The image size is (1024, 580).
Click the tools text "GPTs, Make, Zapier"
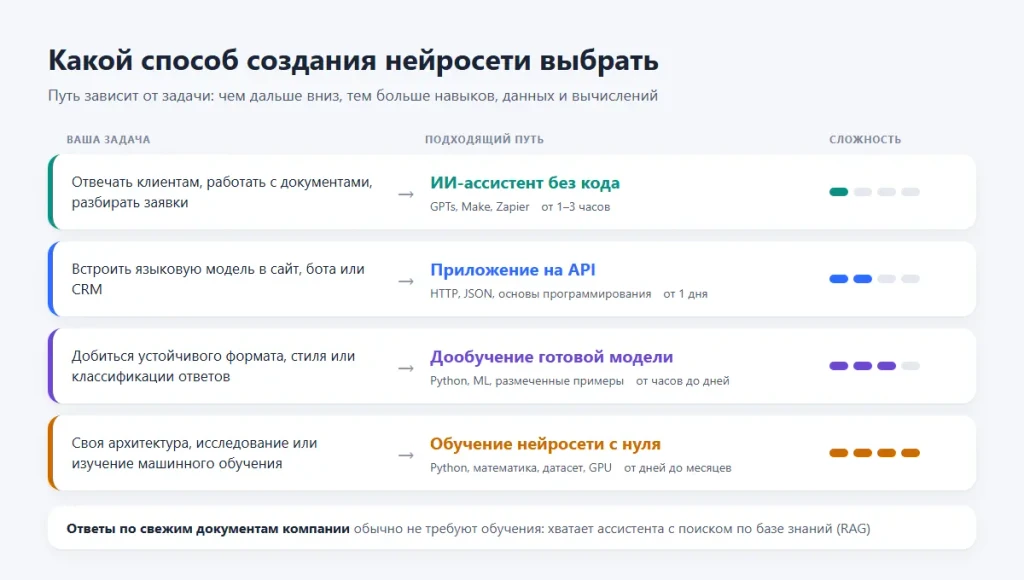point(479,206)
